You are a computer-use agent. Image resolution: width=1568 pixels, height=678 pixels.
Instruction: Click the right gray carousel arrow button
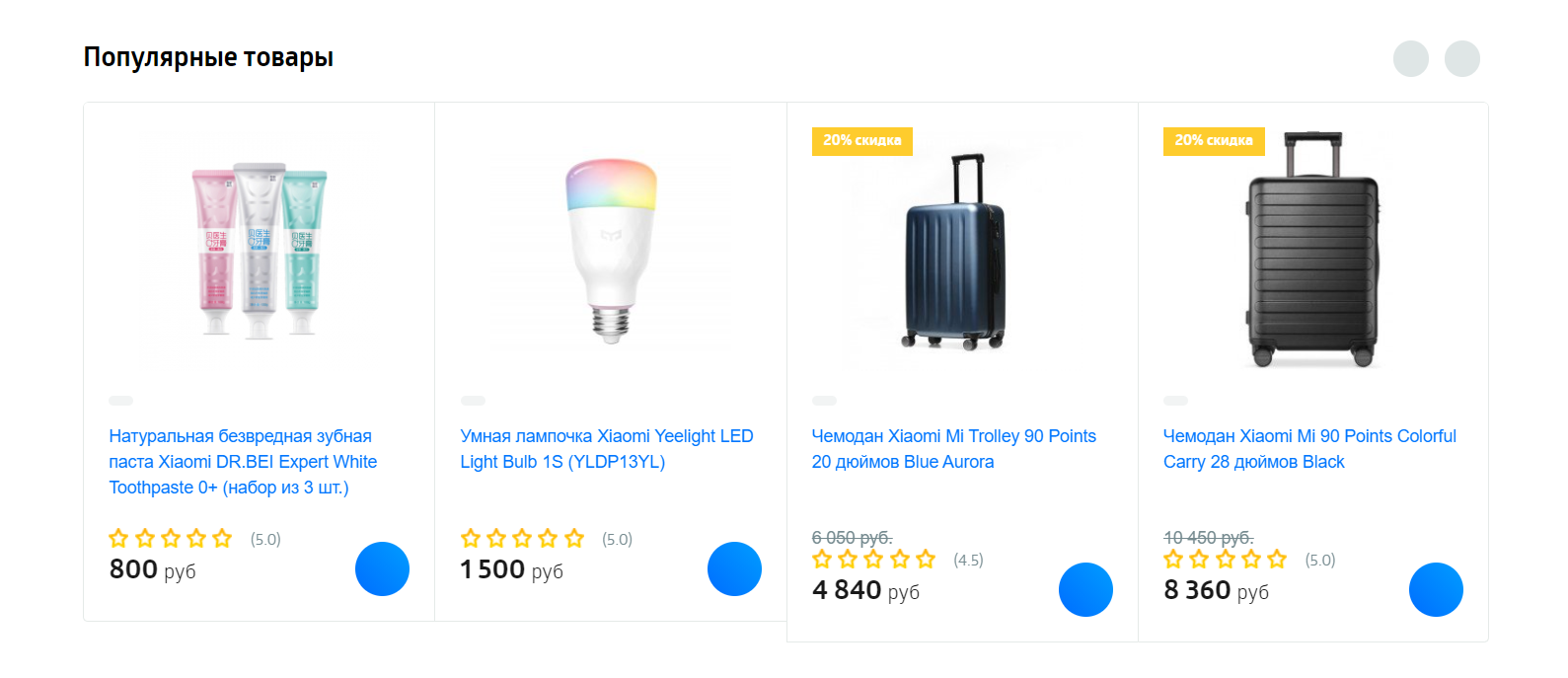tap(1461, 58)
